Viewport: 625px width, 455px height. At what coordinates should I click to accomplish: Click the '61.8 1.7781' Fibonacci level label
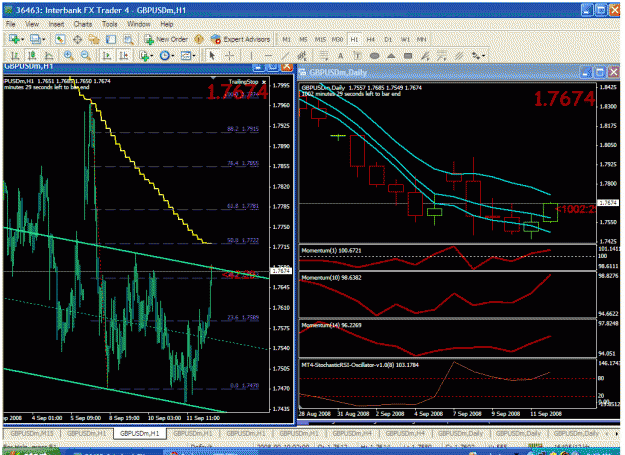tap(243, 206)
